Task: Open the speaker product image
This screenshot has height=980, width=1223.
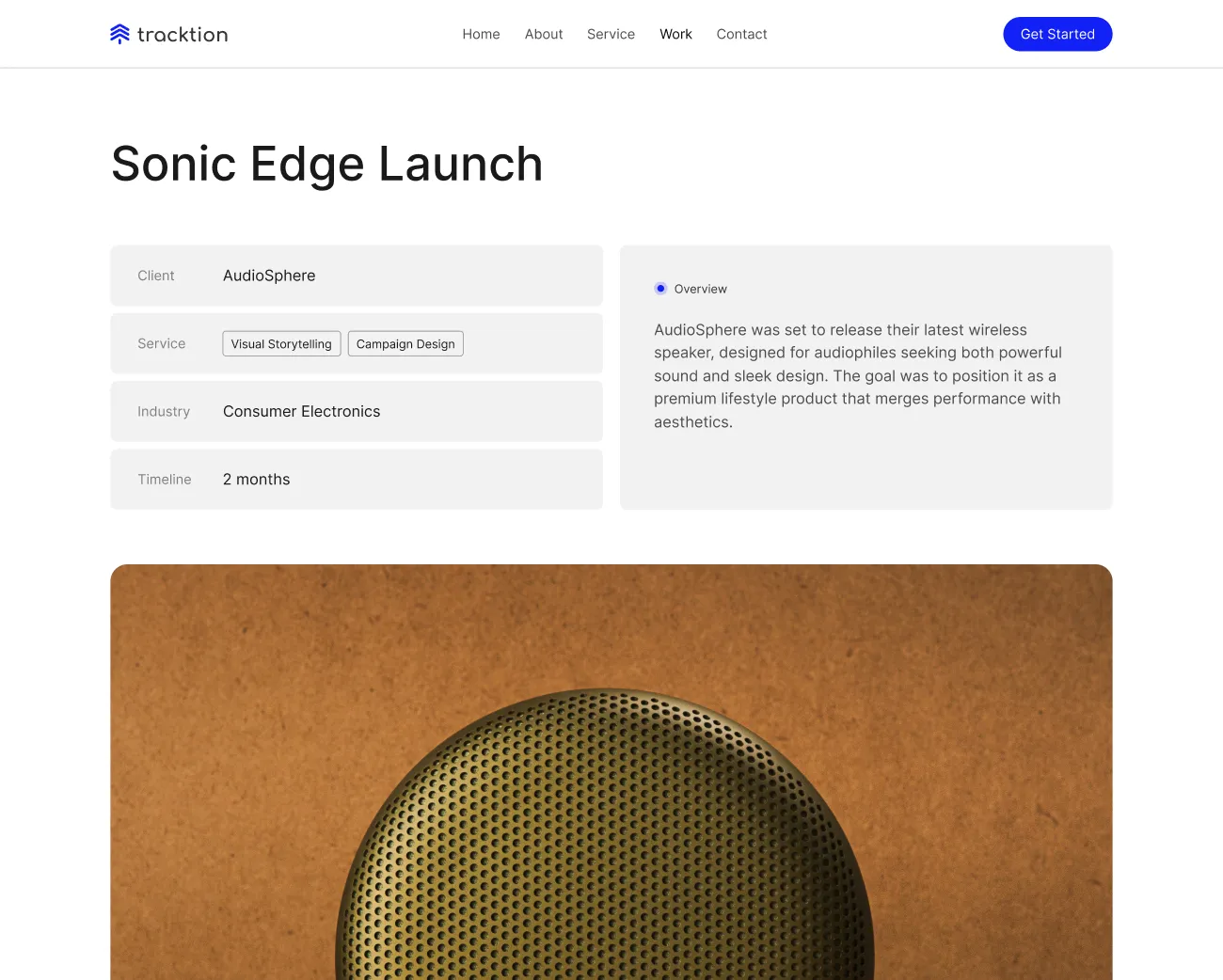Action: [611, 772]
